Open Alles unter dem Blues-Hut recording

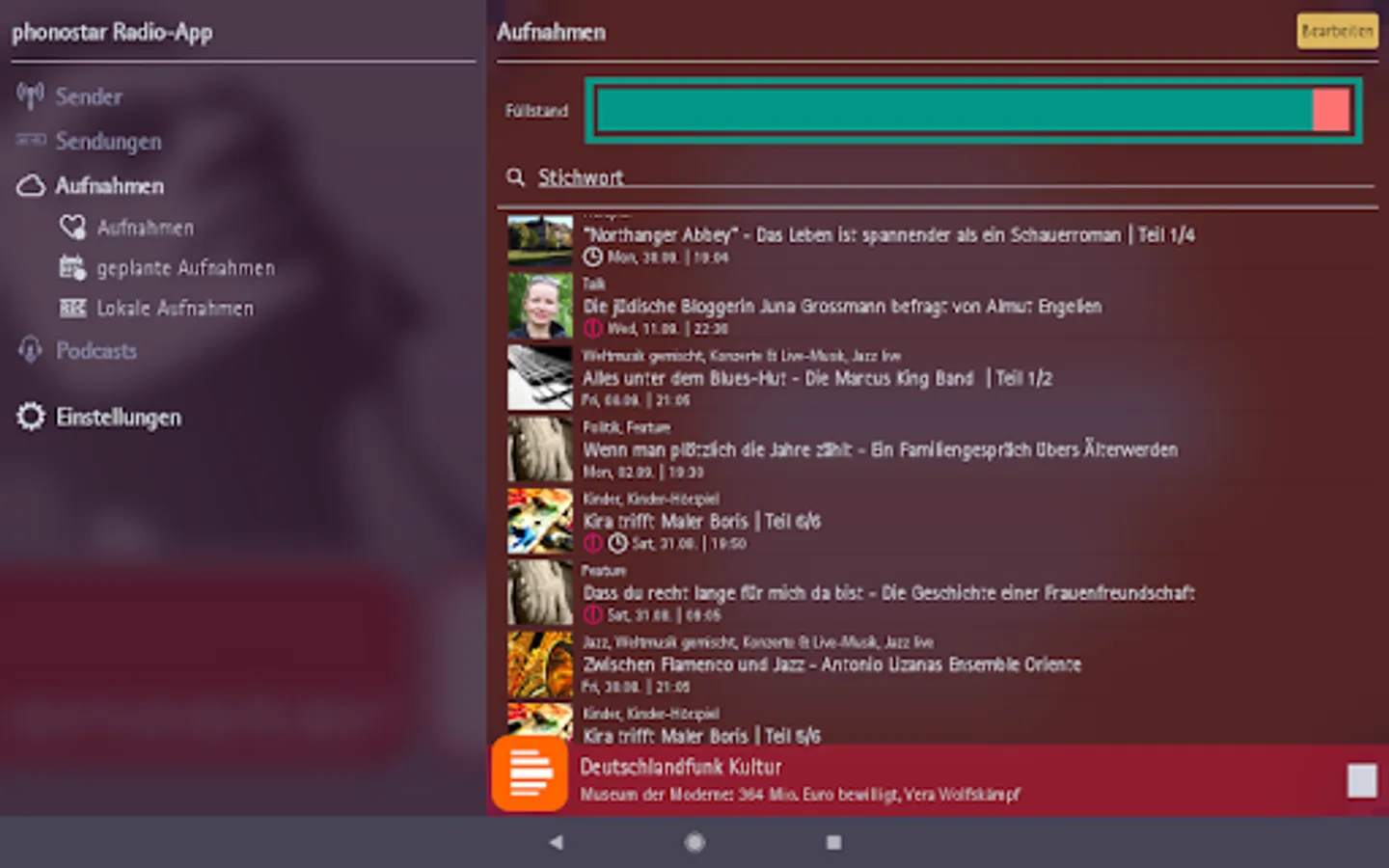point(817,378)
